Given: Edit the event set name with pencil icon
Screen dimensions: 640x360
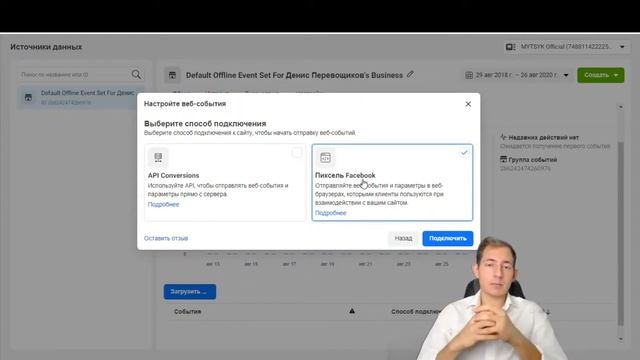Looking at the screenshot, I should click(410, 74).
